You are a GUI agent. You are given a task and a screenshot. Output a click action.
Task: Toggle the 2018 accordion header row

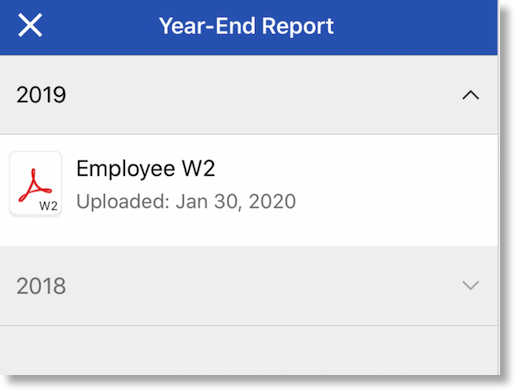tap(249, 286)
